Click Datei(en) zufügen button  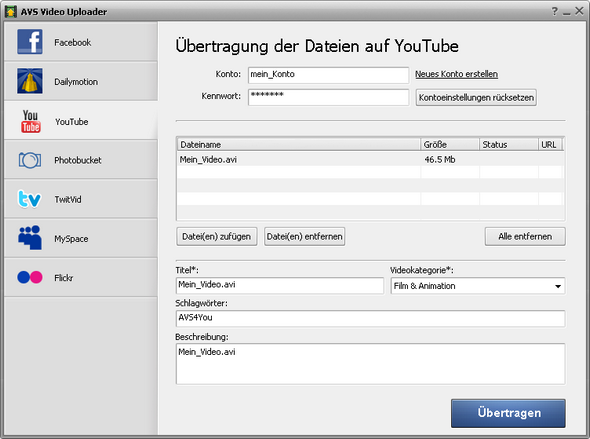217,237
